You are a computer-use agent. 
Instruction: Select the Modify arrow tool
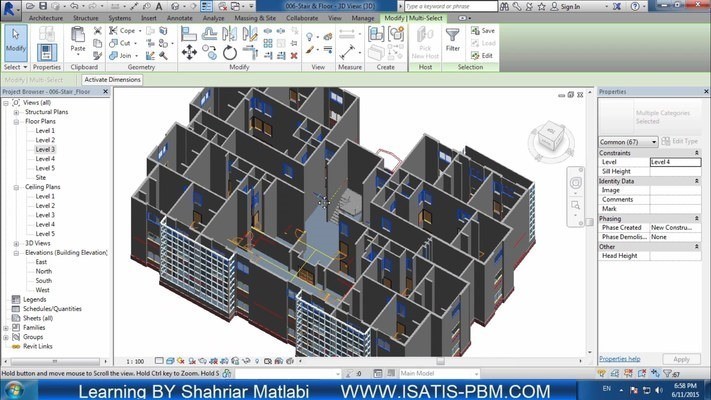16,40
